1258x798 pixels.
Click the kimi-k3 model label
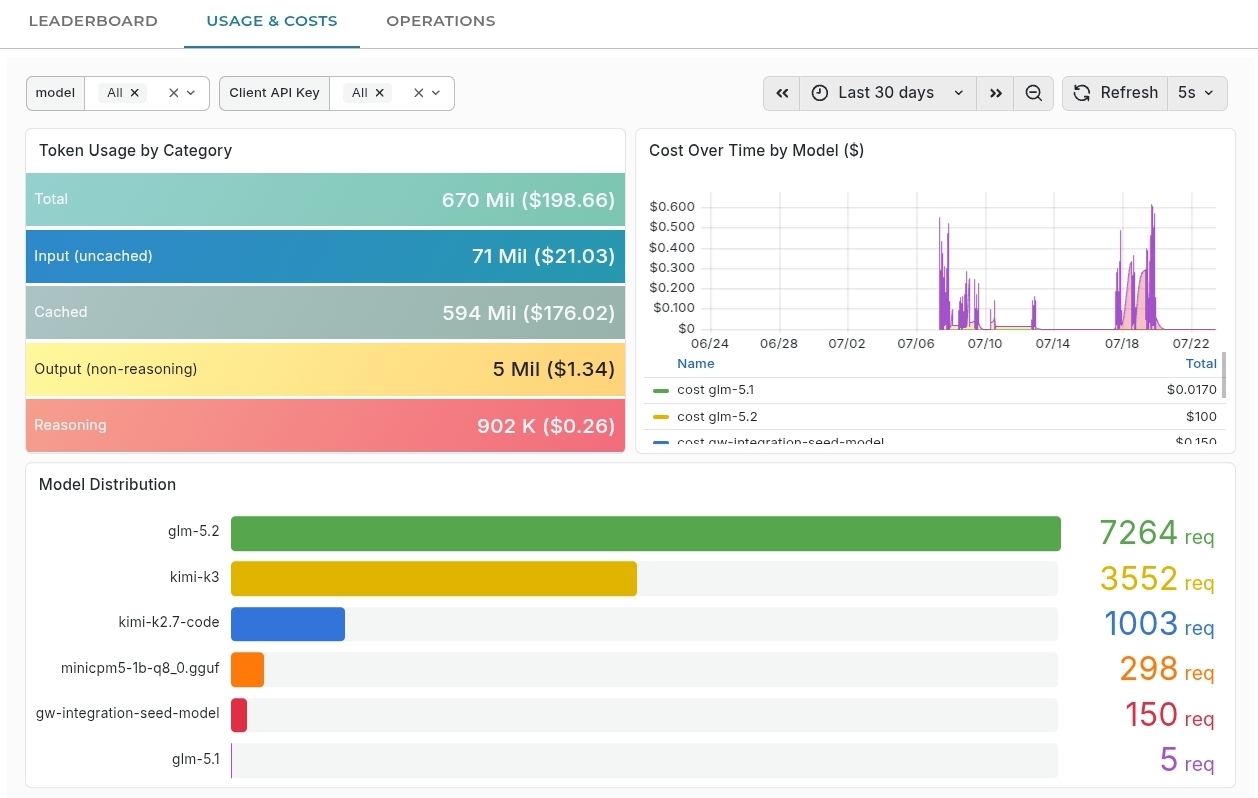click(x=194, y=577)
